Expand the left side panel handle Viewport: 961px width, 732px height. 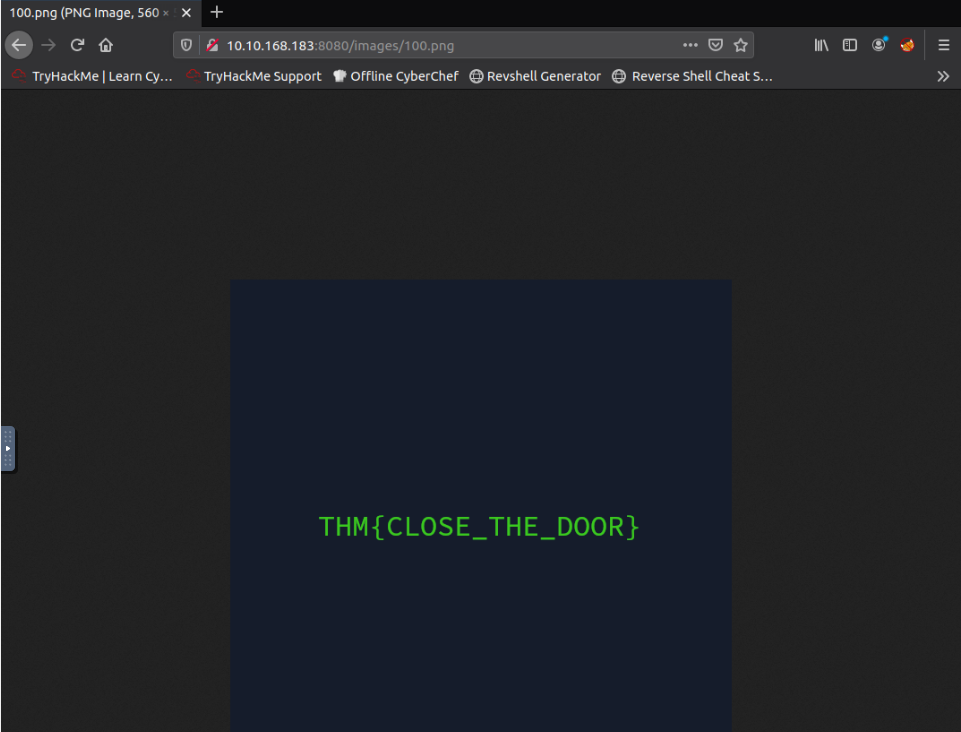(8, 449)
